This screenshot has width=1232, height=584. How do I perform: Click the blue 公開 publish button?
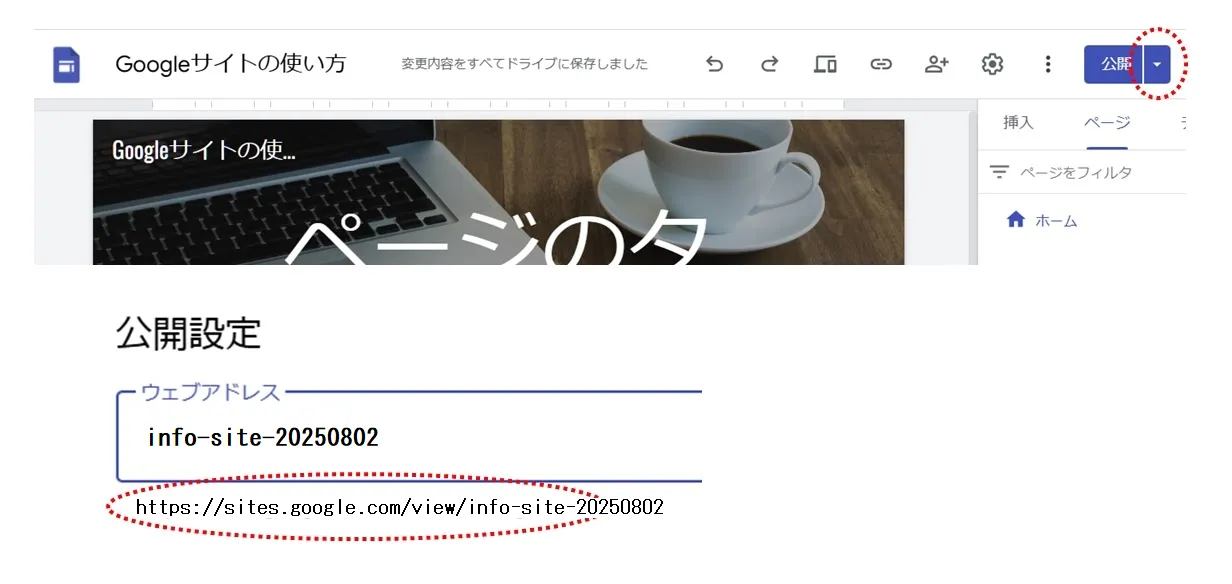[x=1113, y=64]
